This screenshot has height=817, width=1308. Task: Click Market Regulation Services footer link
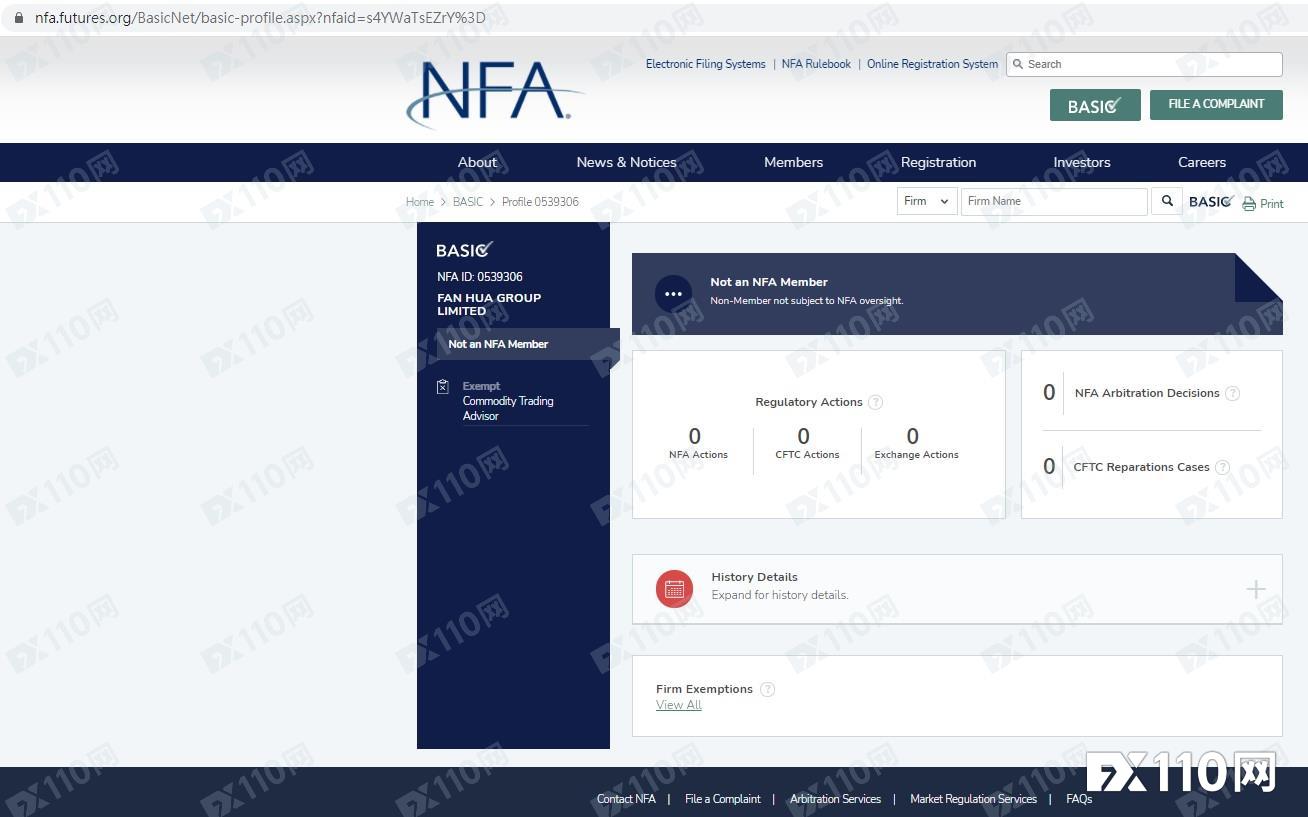[x=973, y=799]
